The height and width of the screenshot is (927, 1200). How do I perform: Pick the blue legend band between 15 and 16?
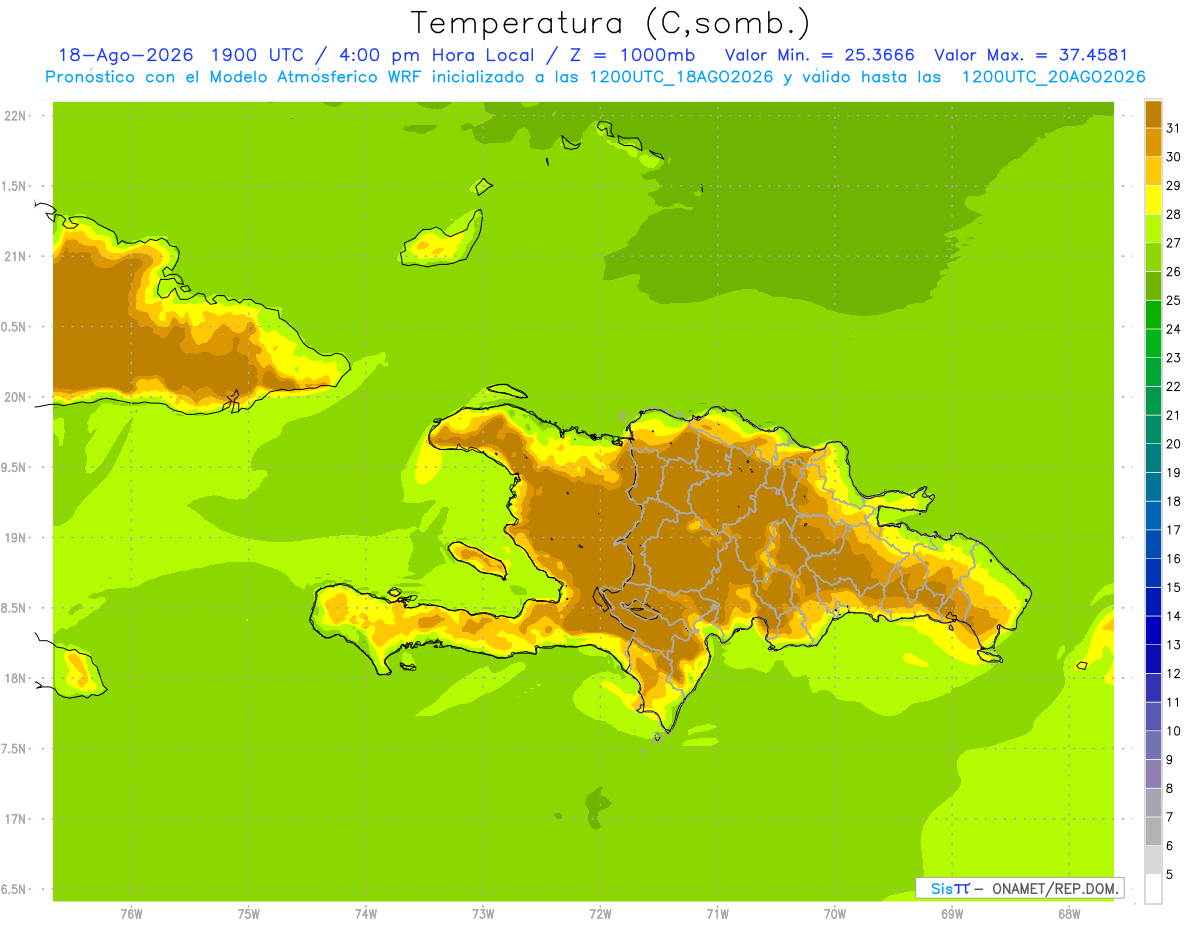pyautogui.click(x=1153, y=573)
